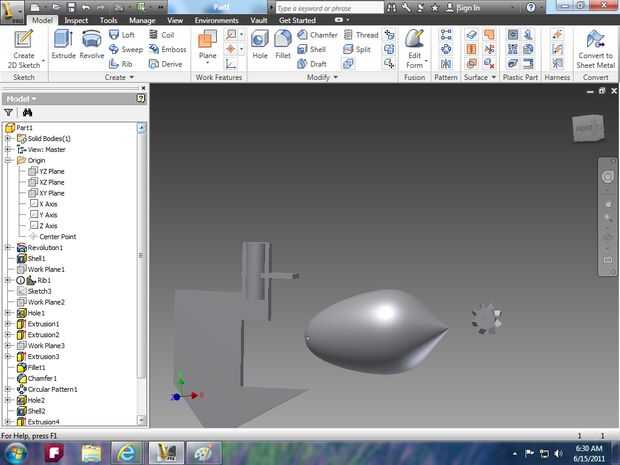This screenshot has height=465, width=620.
Task: Select XY Plane in the browser
Action: (47, 193)
